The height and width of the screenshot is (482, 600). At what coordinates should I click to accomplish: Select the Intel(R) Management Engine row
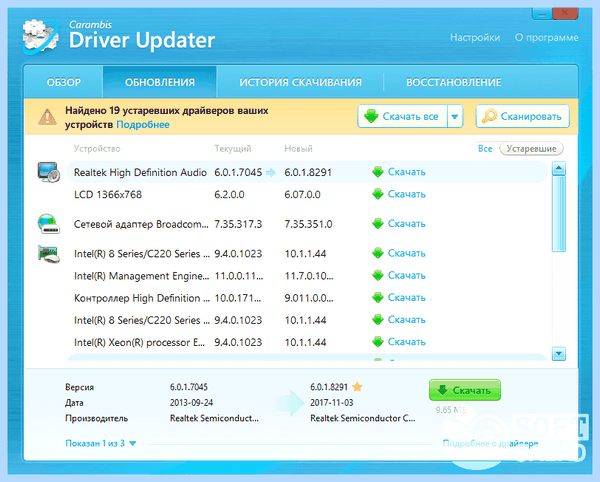click(x=307, y=275)
